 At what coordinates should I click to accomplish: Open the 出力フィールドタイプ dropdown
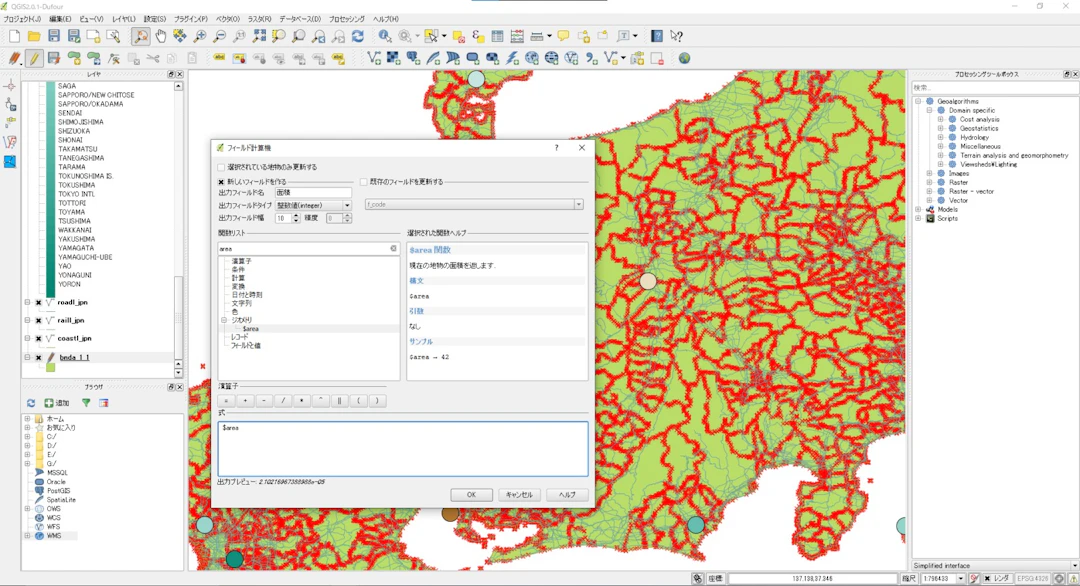[313, 205]
